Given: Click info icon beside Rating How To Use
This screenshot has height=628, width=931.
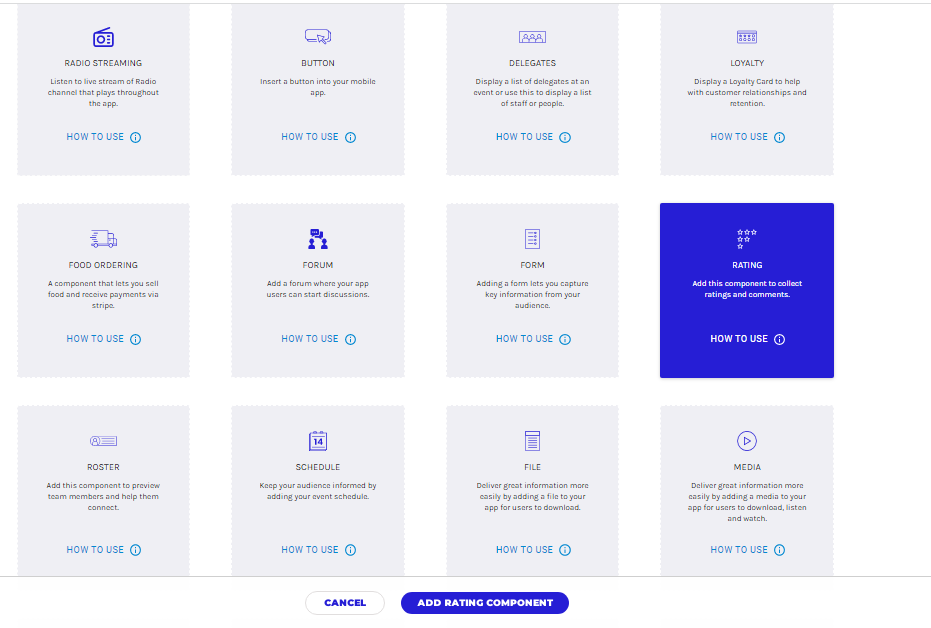Looking at the screenshot, I should pyautogui.click(x=780, y=339).
